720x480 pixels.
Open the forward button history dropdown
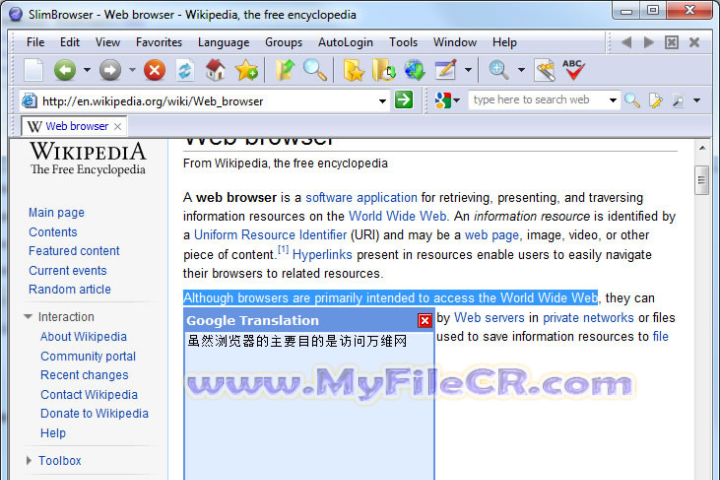point(132,70)
